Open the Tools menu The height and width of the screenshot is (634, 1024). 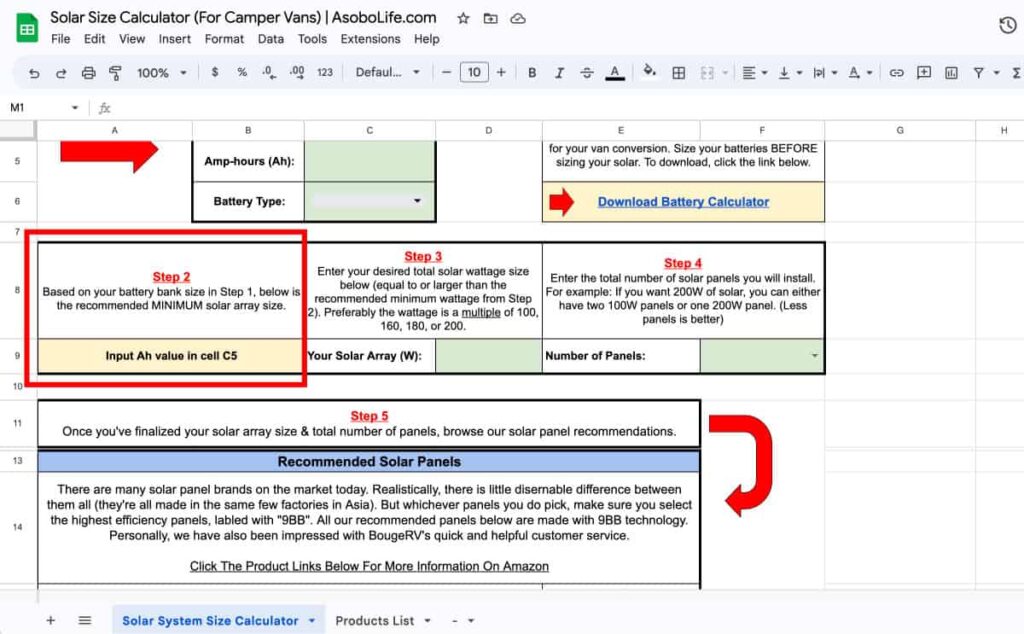pos(312,39)
